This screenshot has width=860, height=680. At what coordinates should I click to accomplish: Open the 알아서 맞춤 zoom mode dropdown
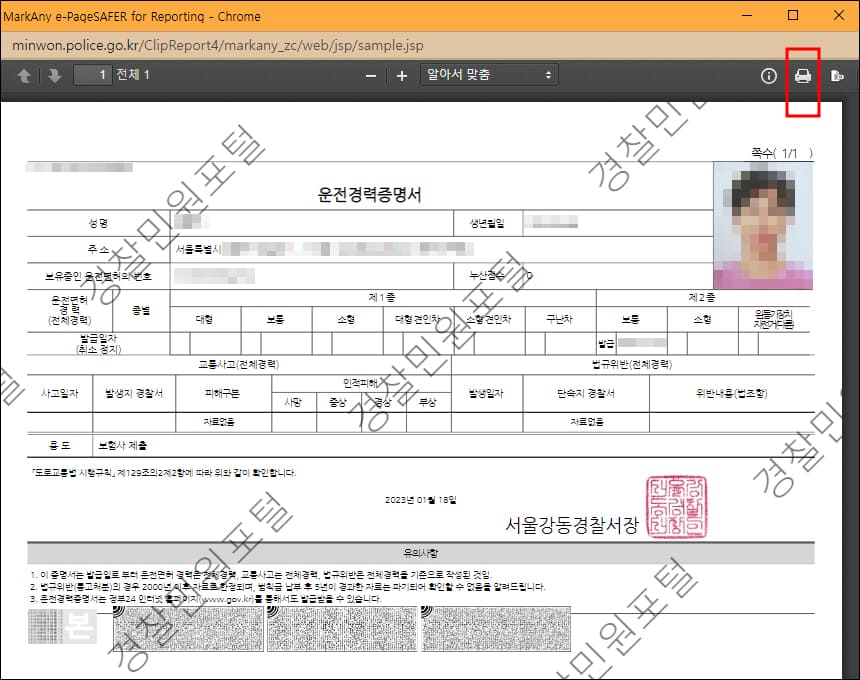487,75
